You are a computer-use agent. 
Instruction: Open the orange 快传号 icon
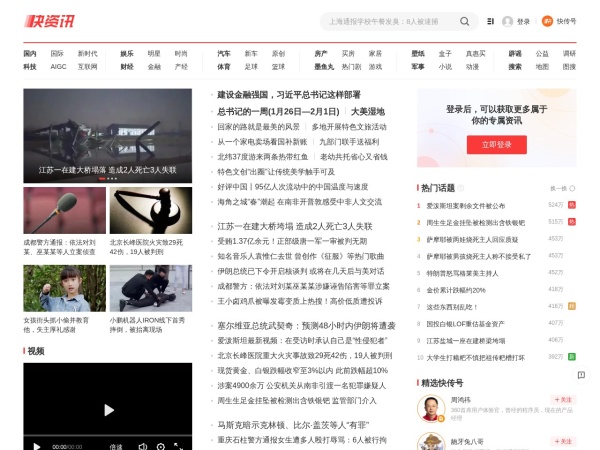tap(547, 21)
